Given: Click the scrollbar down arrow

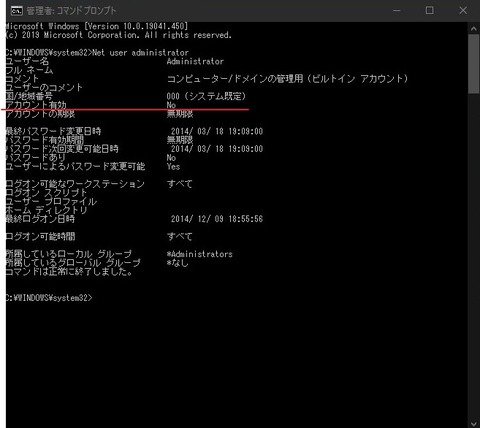Looking at the screenshot, I should tap(474, 423).
